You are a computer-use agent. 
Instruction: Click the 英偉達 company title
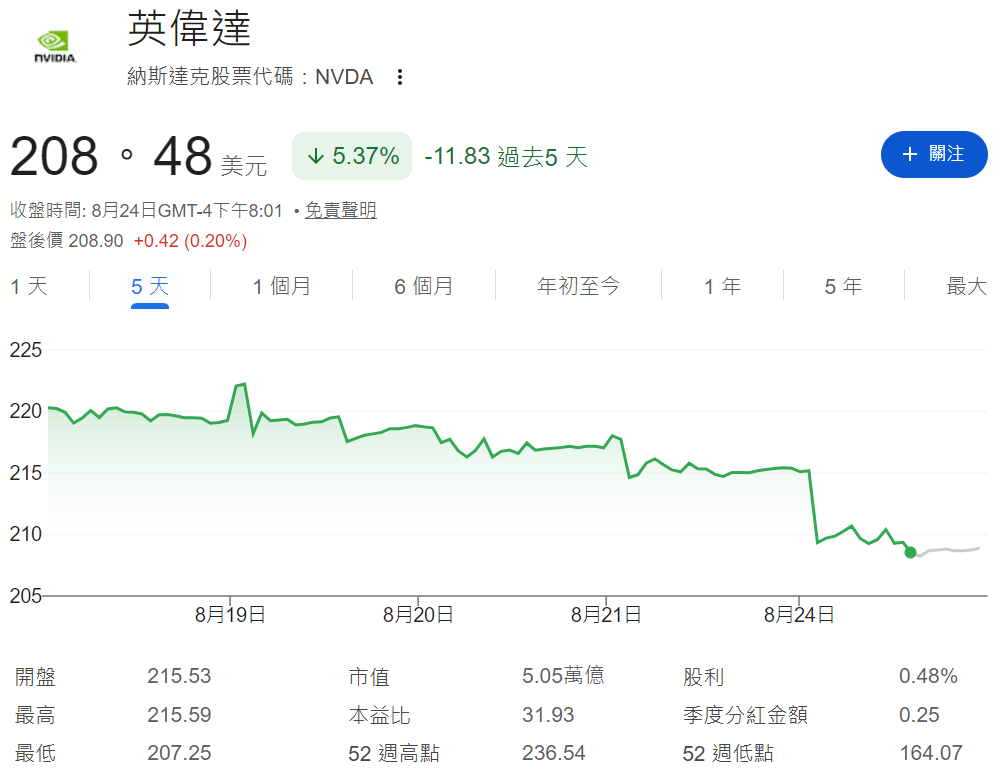(189, 29)
